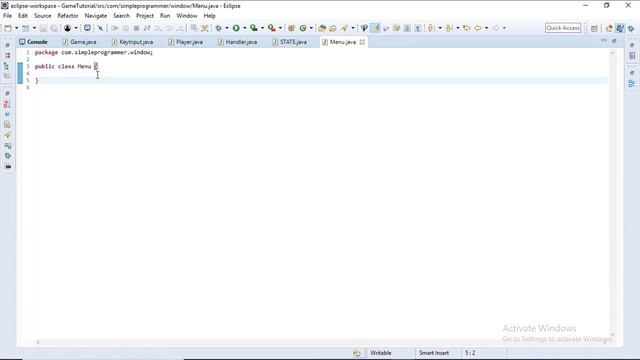Click the 5 : 2 cursor position
The width and height of the screenshot is (640, 360).
pos(470,353)
